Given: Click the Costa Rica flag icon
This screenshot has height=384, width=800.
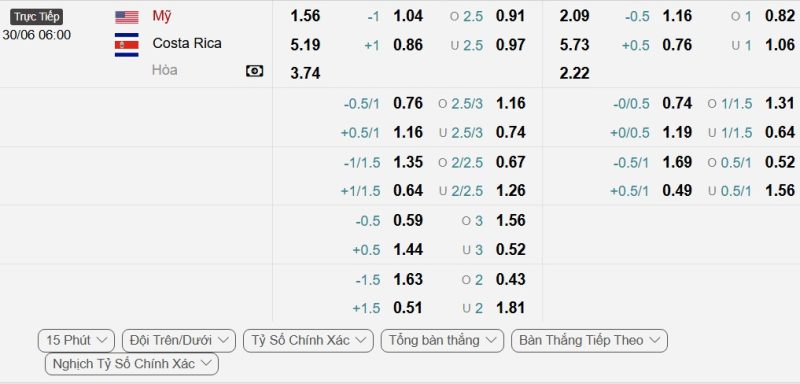Looking at the screenshot, I should tap(127, 45).
